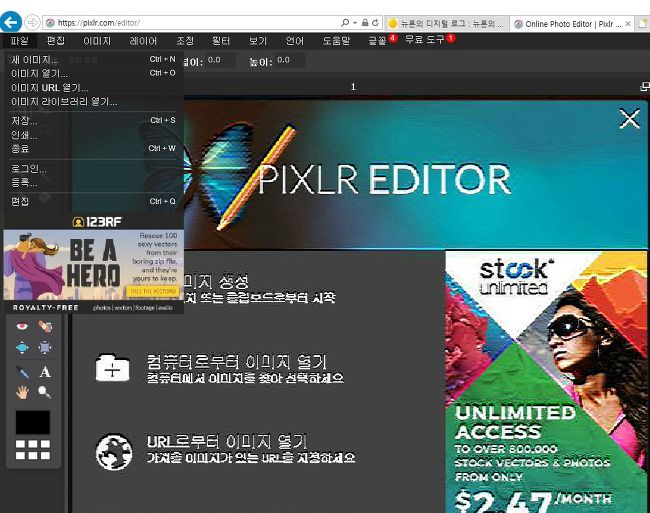Open the 파일 menu
650x513 pixels.
tap(19, 41)
